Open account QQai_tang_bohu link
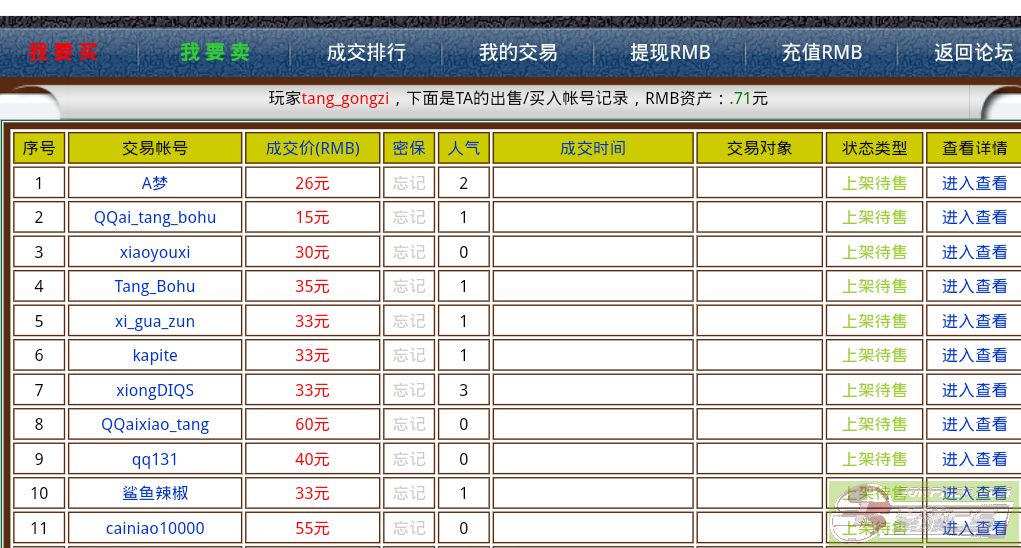This screenshot has height=548, width=1021. pos(155,217)
